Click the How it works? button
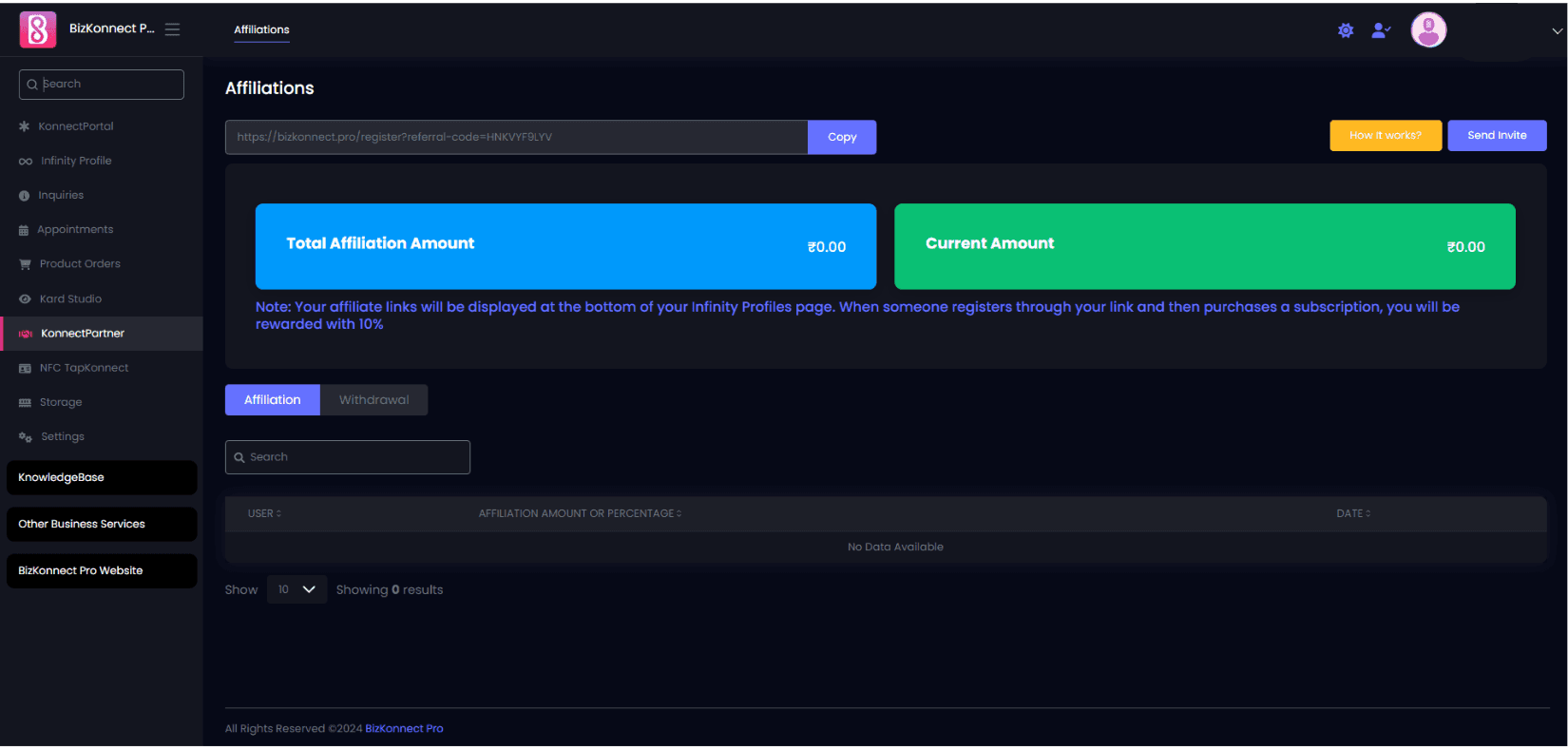Image resolution: width=1568 pixels, height=750 pixels. tap(1386, 135)
